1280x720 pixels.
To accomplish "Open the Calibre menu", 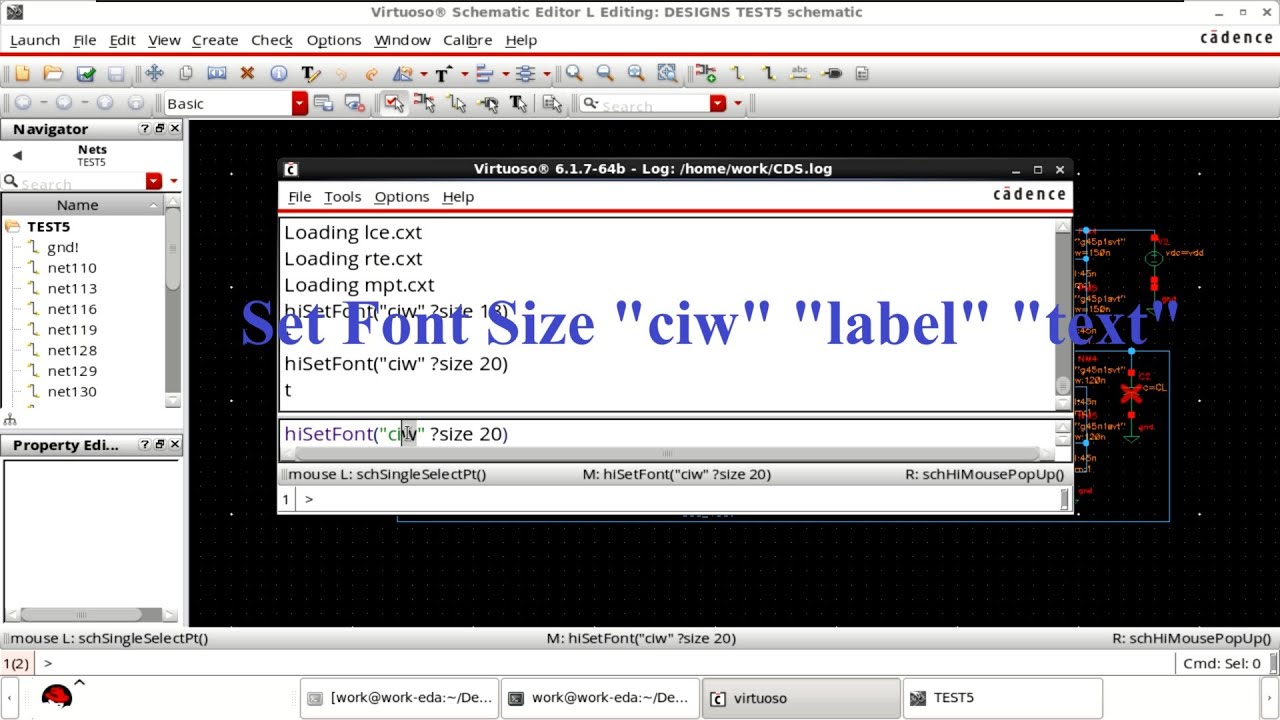I will (x=467, y=40).
